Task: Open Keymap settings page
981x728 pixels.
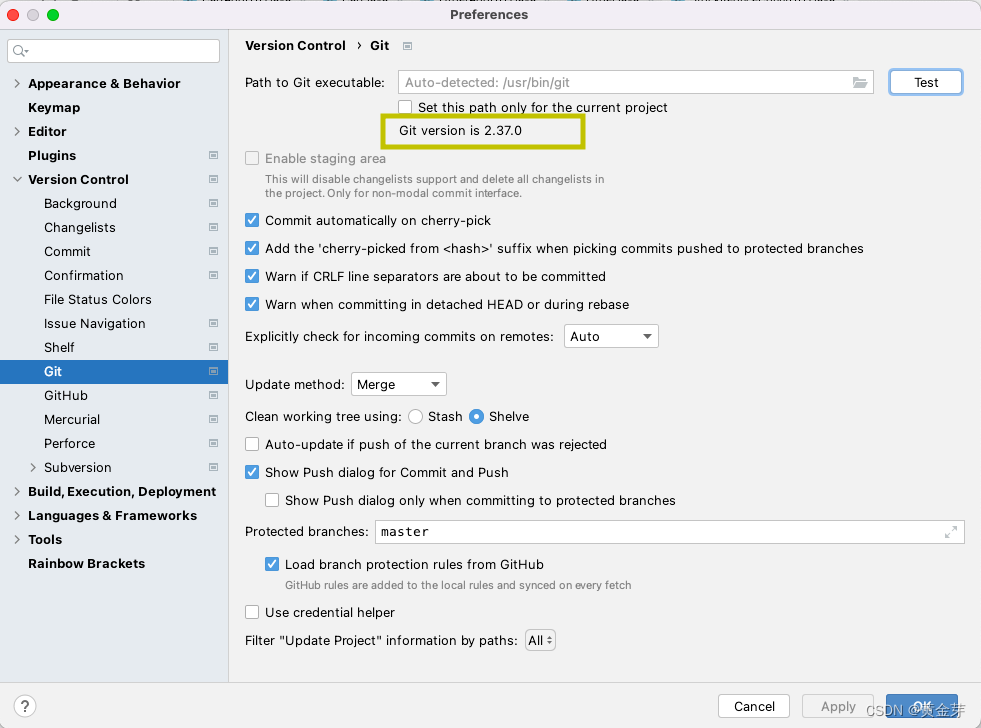Action: [54, 108]
